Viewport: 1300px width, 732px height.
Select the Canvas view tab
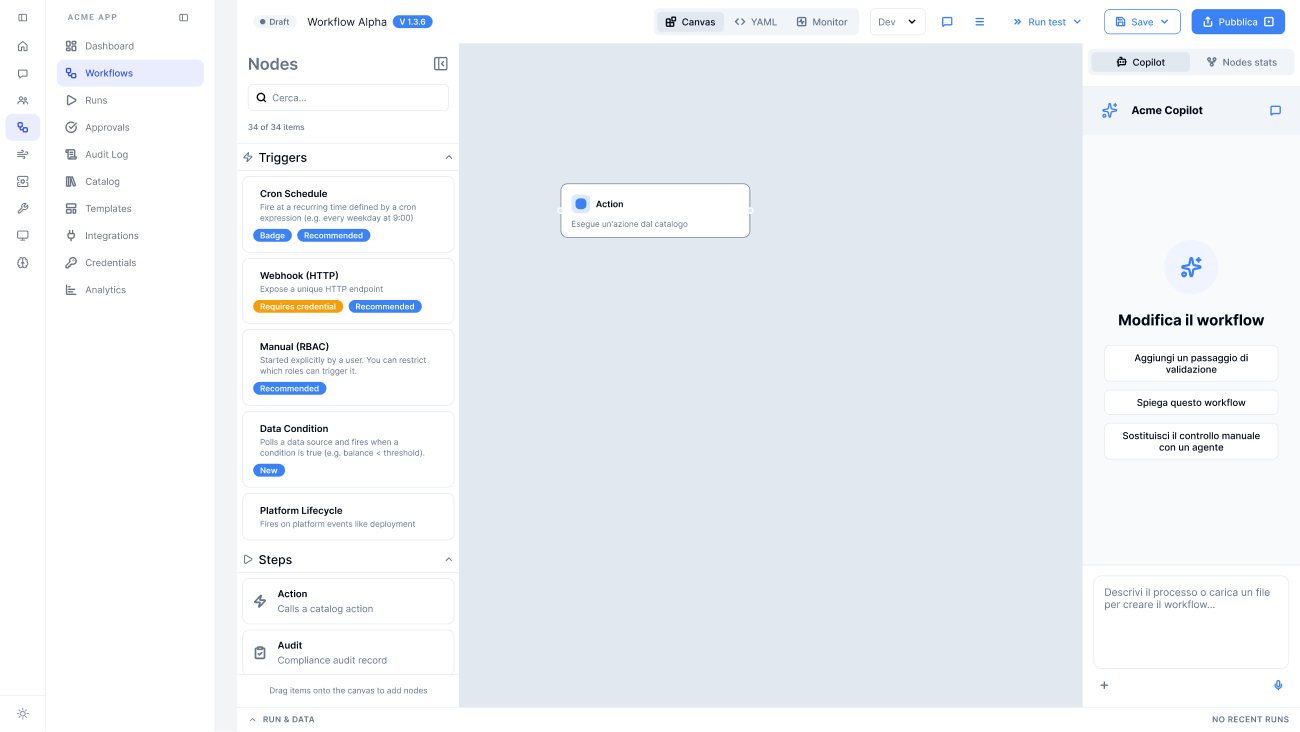click(690, 22)
